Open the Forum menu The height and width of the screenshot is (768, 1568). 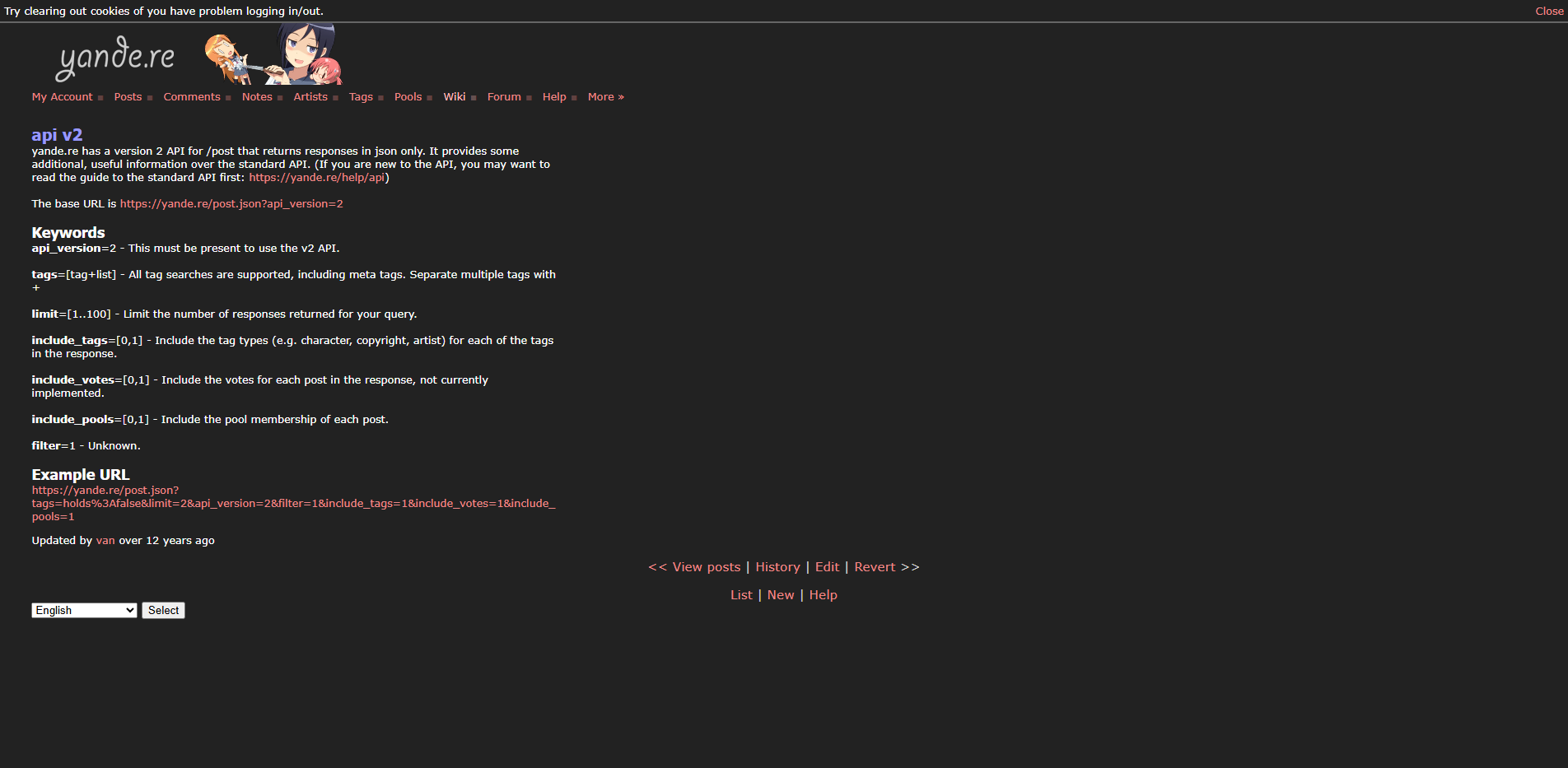(503, 96)
